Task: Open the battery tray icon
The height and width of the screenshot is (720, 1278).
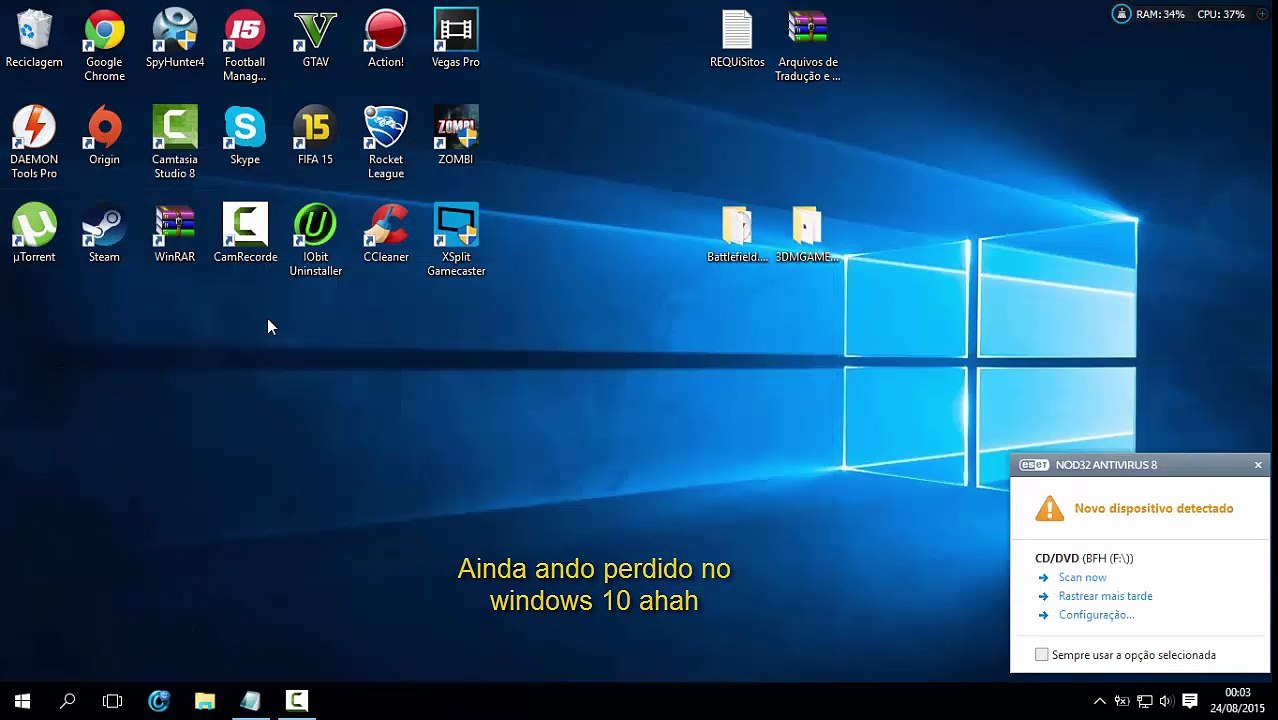Action: [1122, 701]
